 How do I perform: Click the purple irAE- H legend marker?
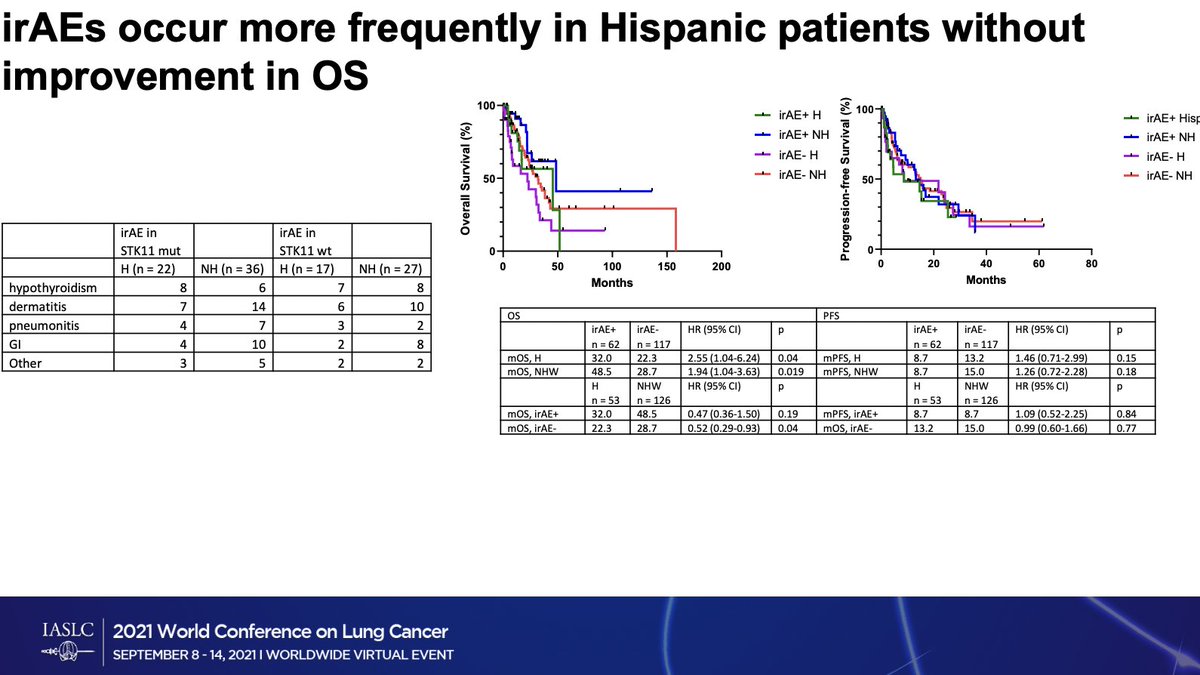click(761, 155)
